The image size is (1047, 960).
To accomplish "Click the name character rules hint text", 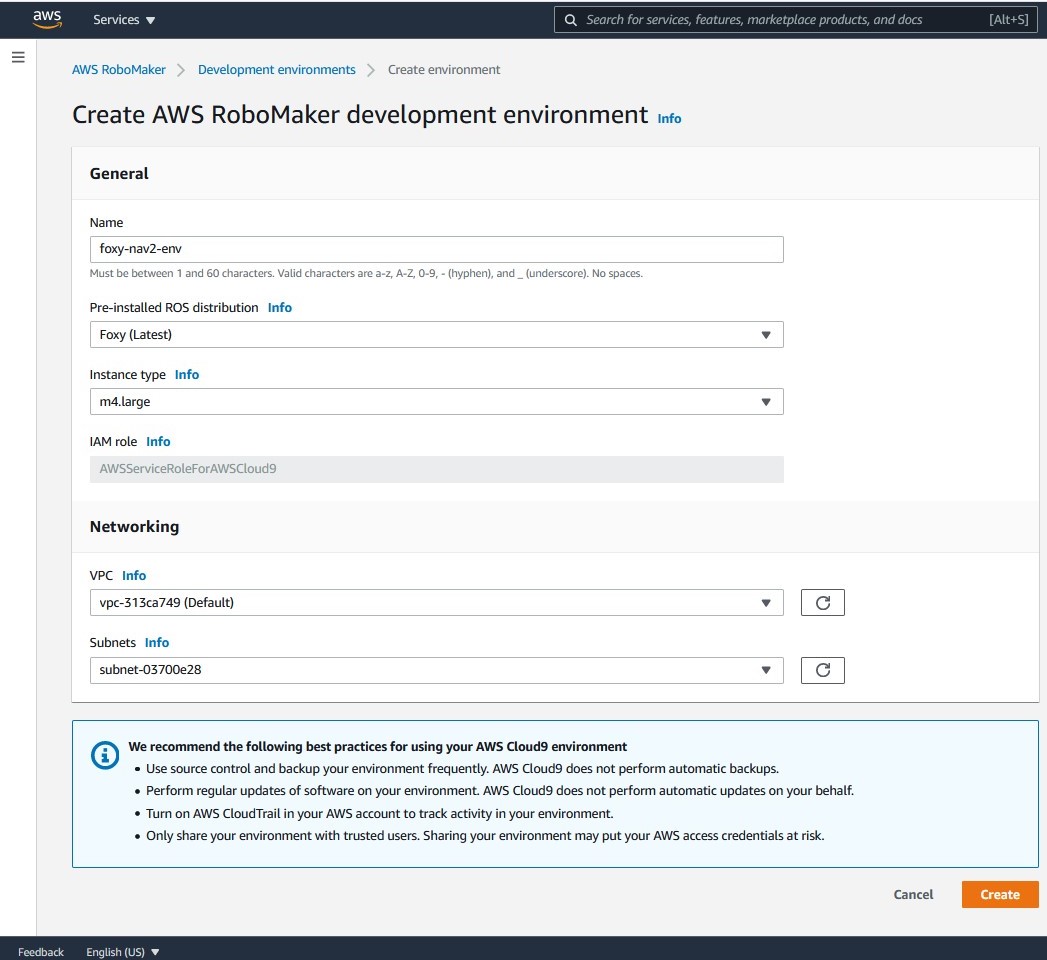I will point(366,273).
